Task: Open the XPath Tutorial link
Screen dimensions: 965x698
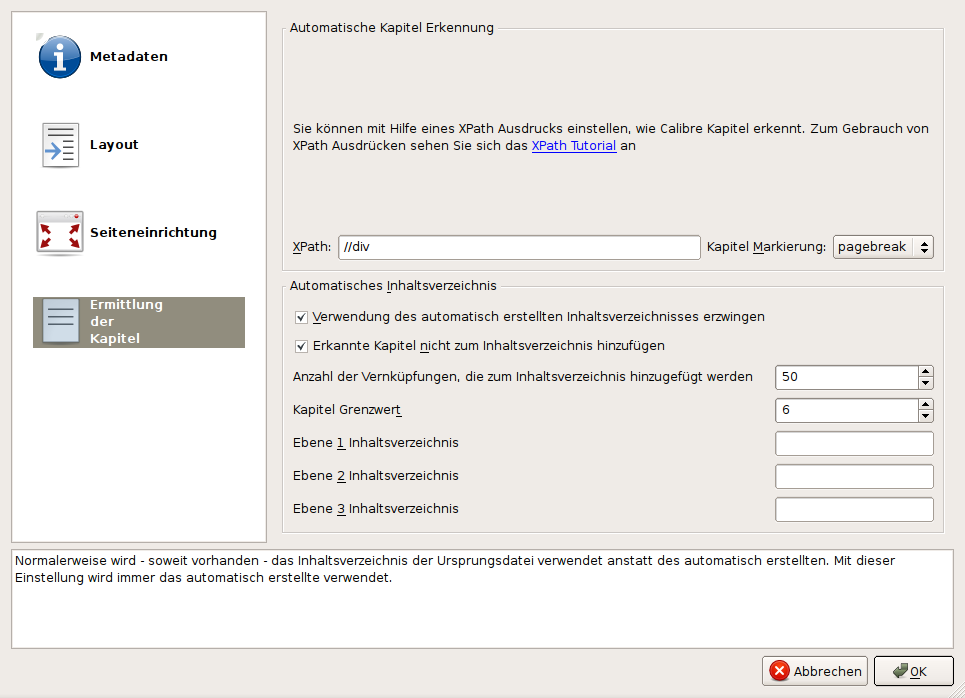Action: pos(574,146)
